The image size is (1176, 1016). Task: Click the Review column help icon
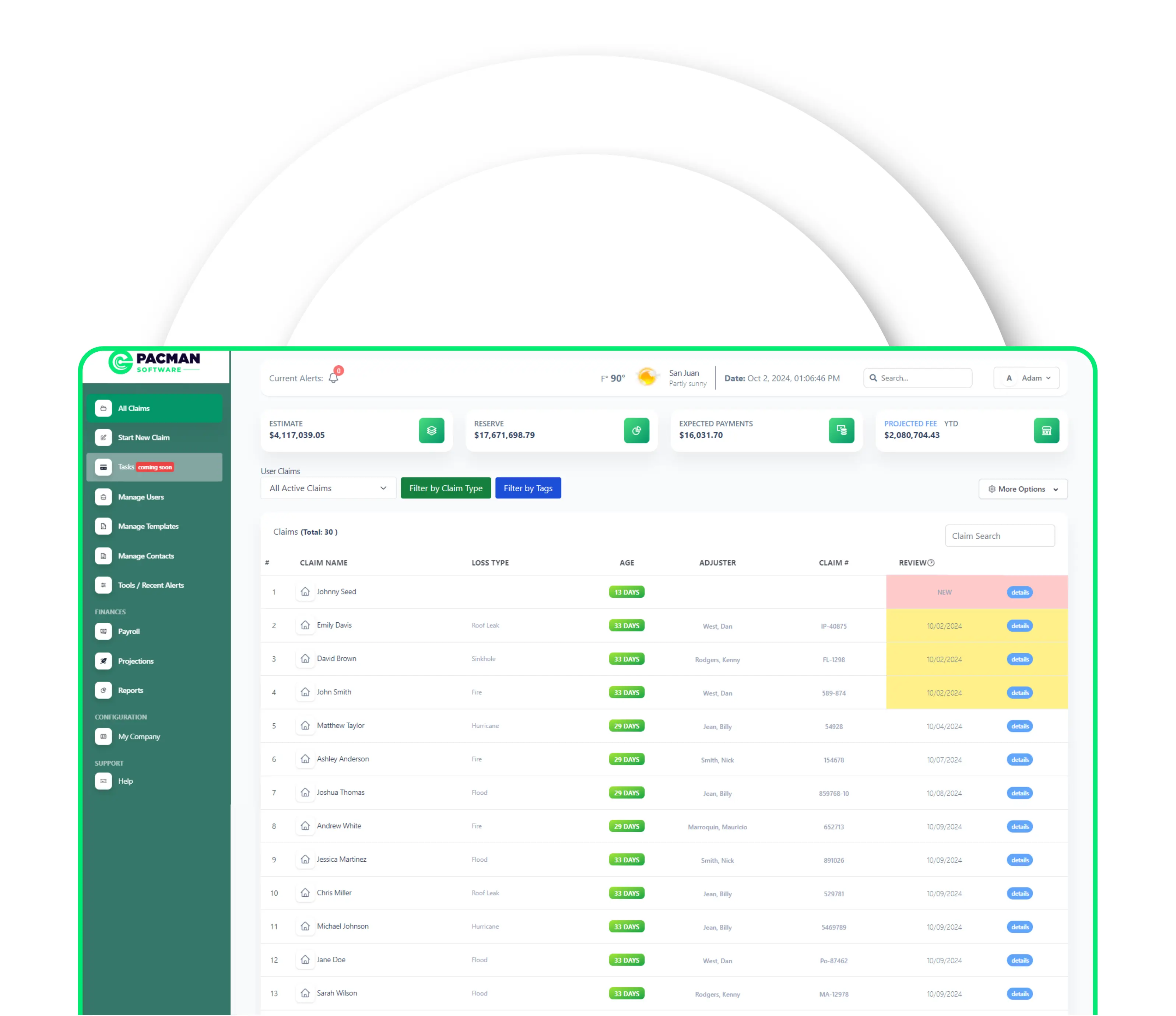(x=931, y=563)
